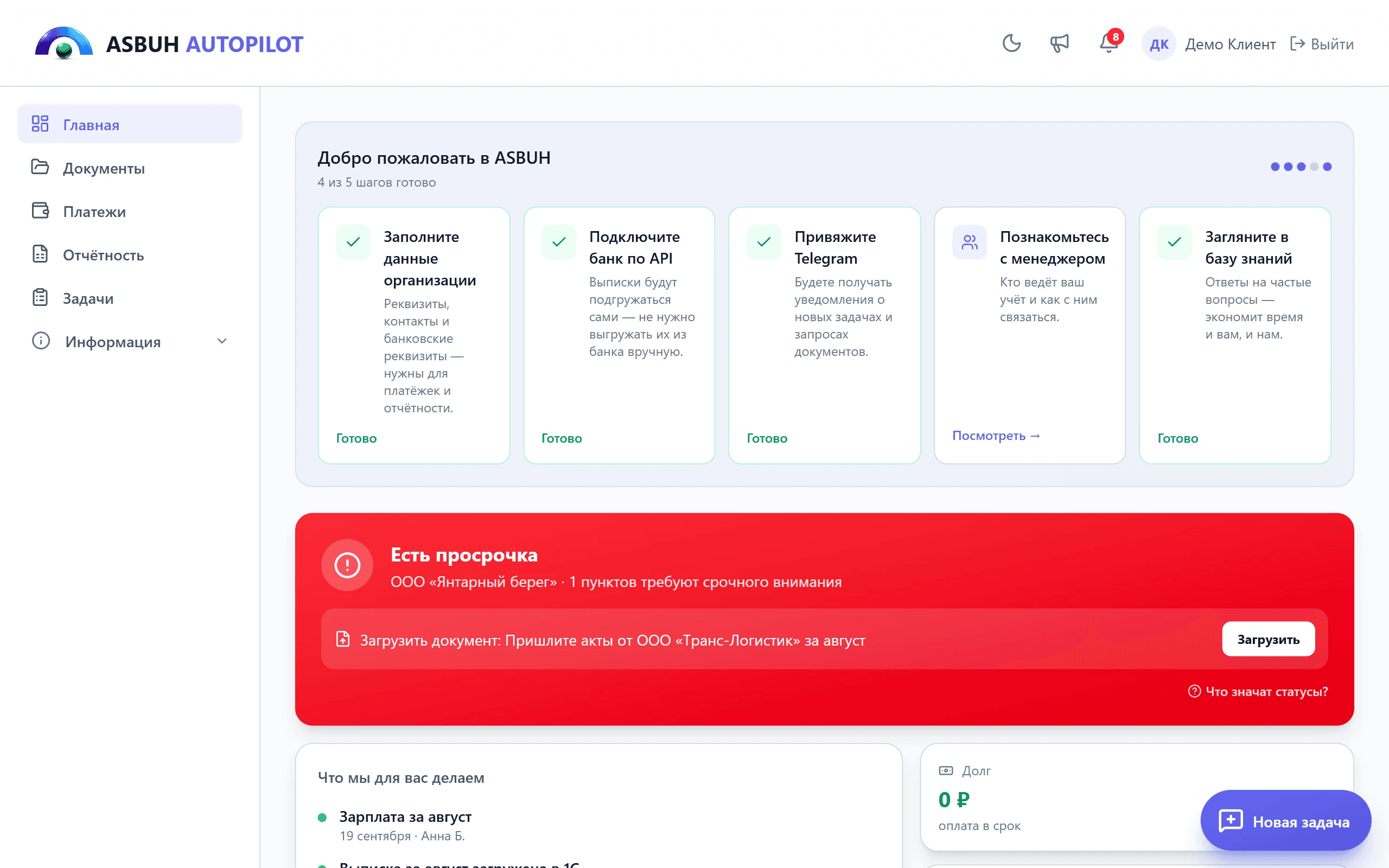Toggle dark mode with moon icon
Screen dimensions: 1389x868
[x=1011, y=43]
